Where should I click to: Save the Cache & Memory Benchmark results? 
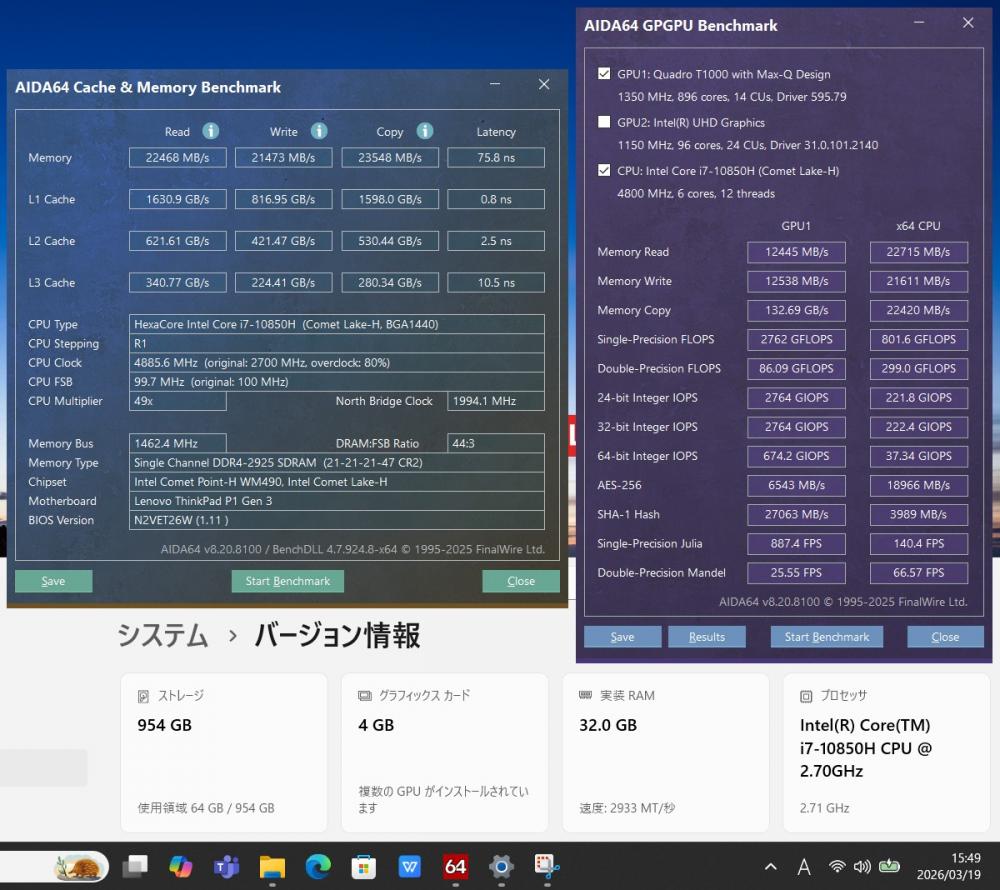53,581
